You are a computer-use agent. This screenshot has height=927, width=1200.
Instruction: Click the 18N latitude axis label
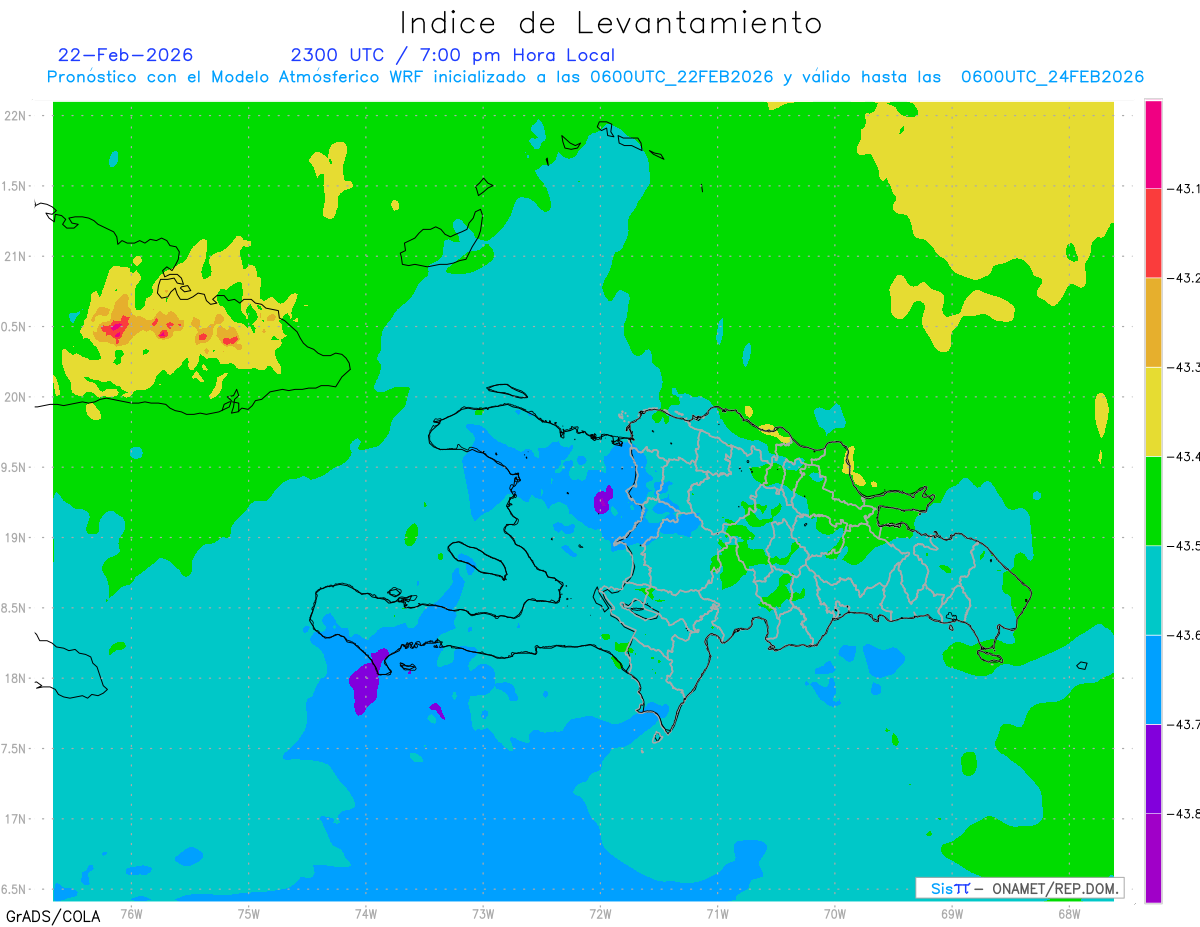(x=16, y=678)
